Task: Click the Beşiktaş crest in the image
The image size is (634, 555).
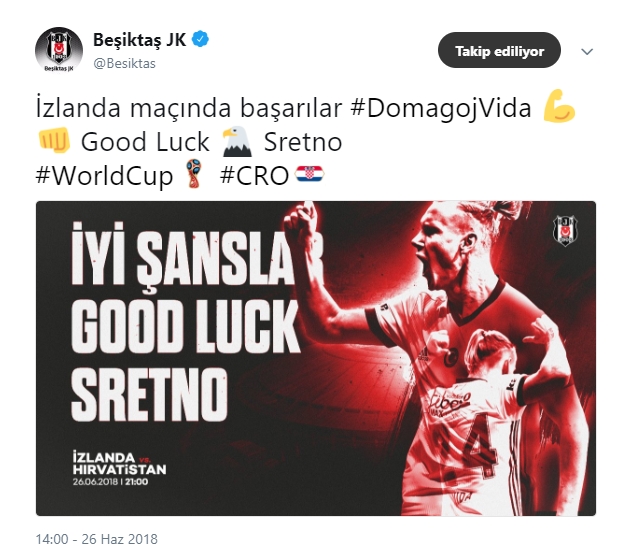Action: click(565, 231)
